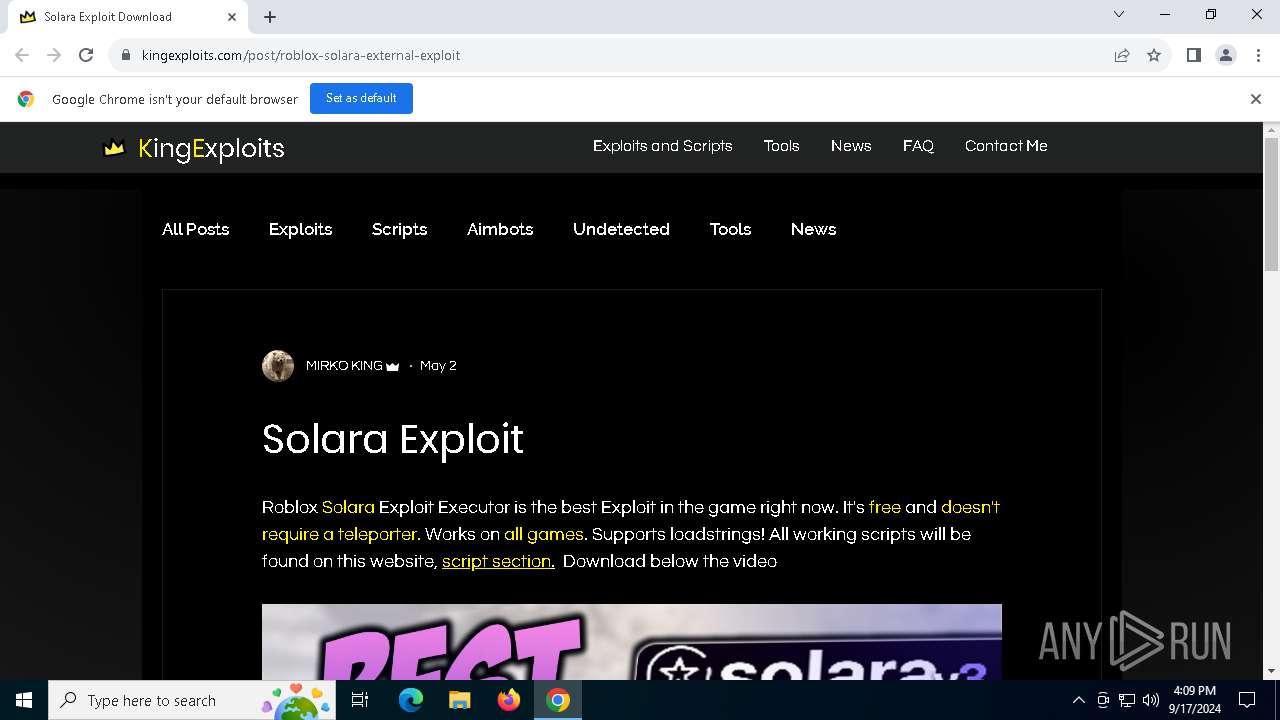Image resolution: width=1280 pixels, height=720 pixels.
Task: Click the address bar URL
Action: coord(301,55)
